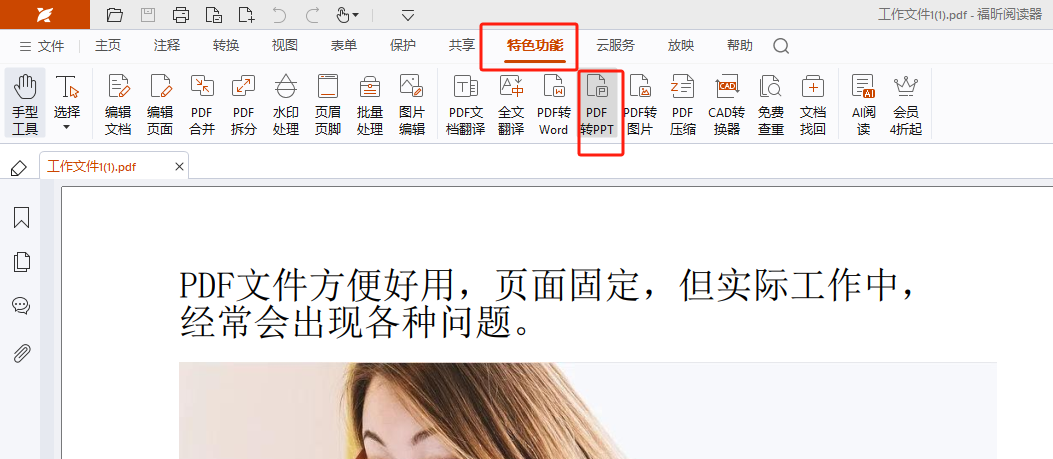Close the 工作文件1(1).pdf document tab
Image resolution: width=1053 pixels, height=459 pixels.
point(180,167)
